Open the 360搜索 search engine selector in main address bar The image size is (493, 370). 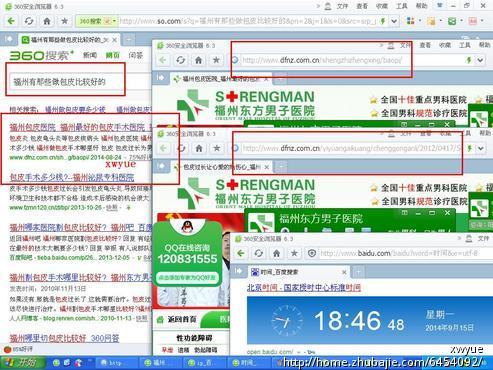tap(97, 21)
